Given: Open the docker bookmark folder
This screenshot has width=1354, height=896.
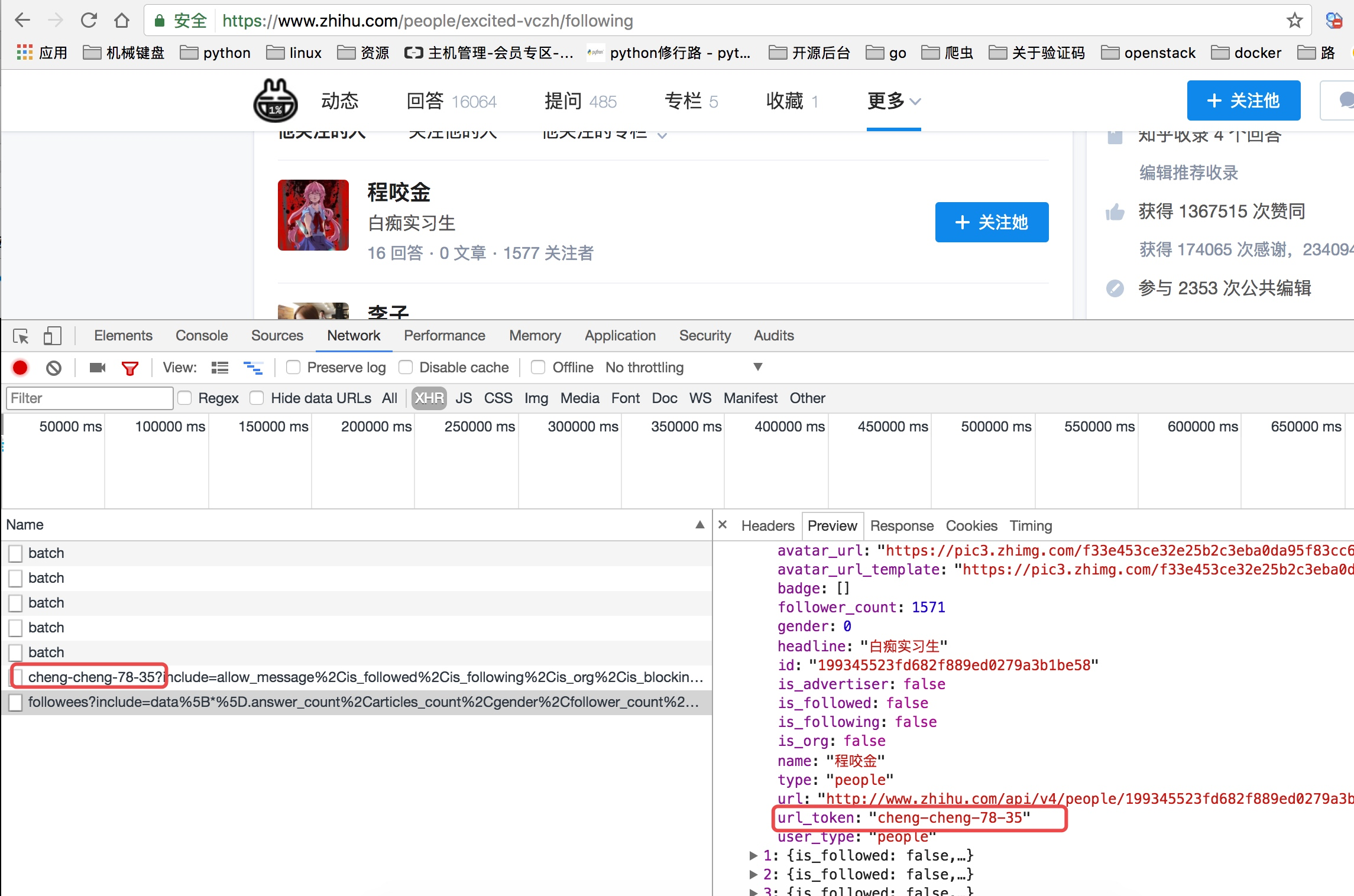Looking at the screenshot, I should pyautogui.click(x=1246, y=53).
